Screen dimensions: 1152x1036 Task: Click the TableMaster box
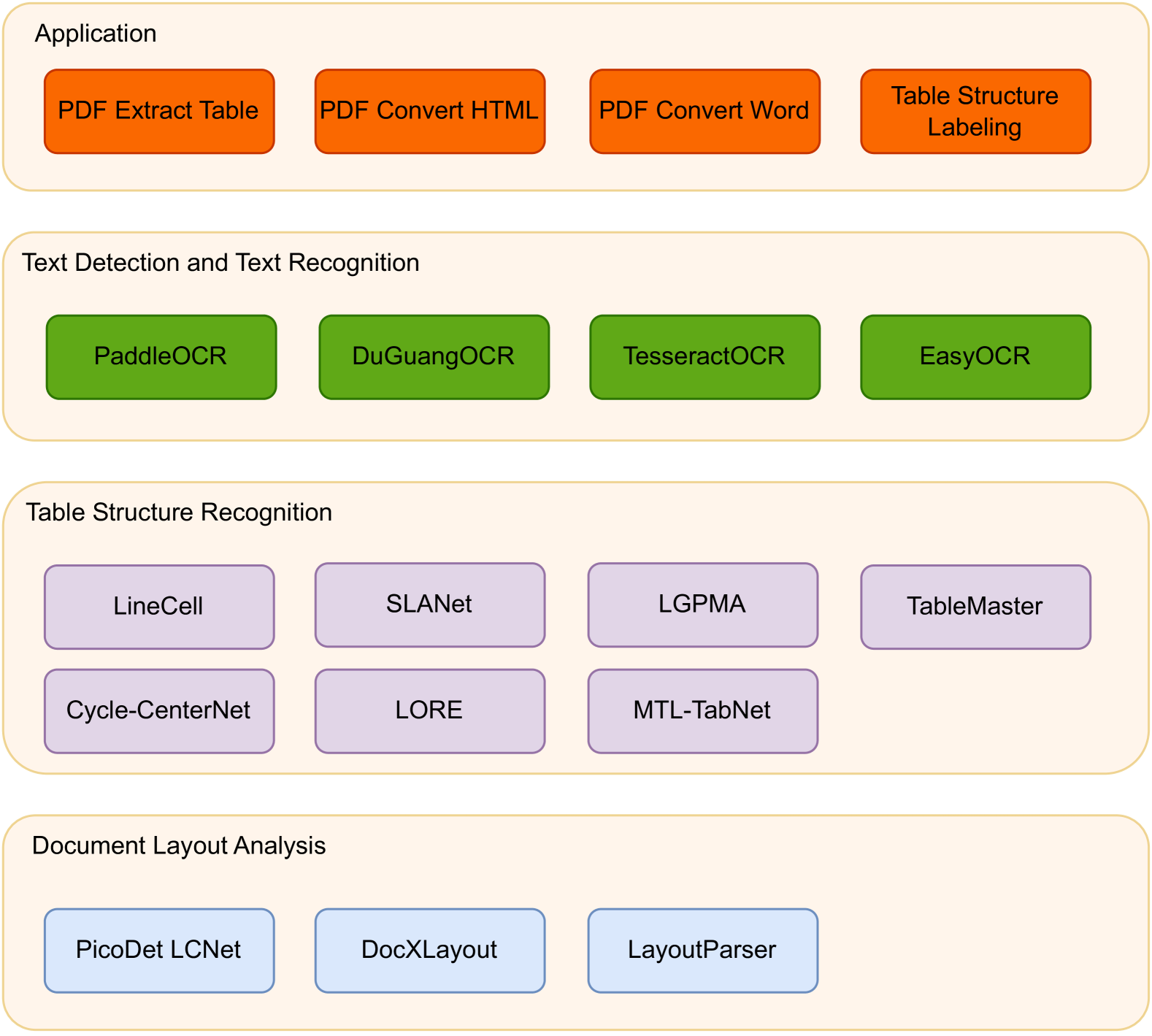975,607
